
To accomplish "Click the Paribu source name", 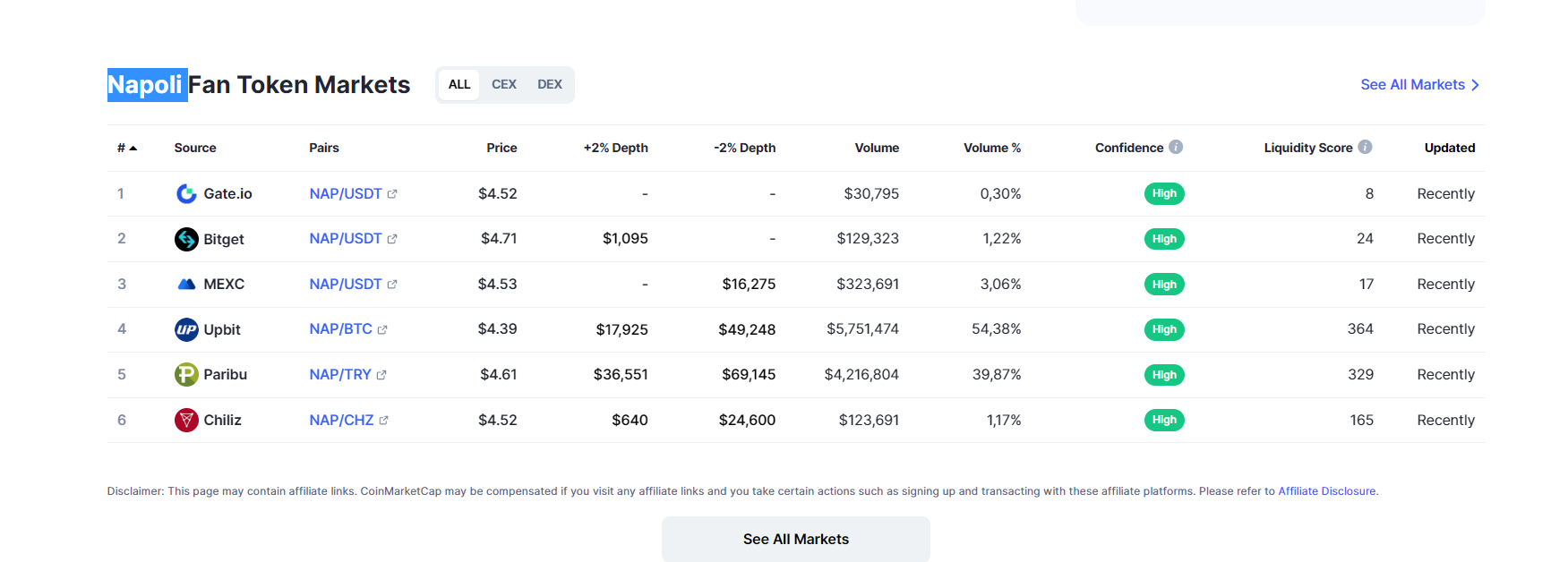I will (x=225, y=374).
